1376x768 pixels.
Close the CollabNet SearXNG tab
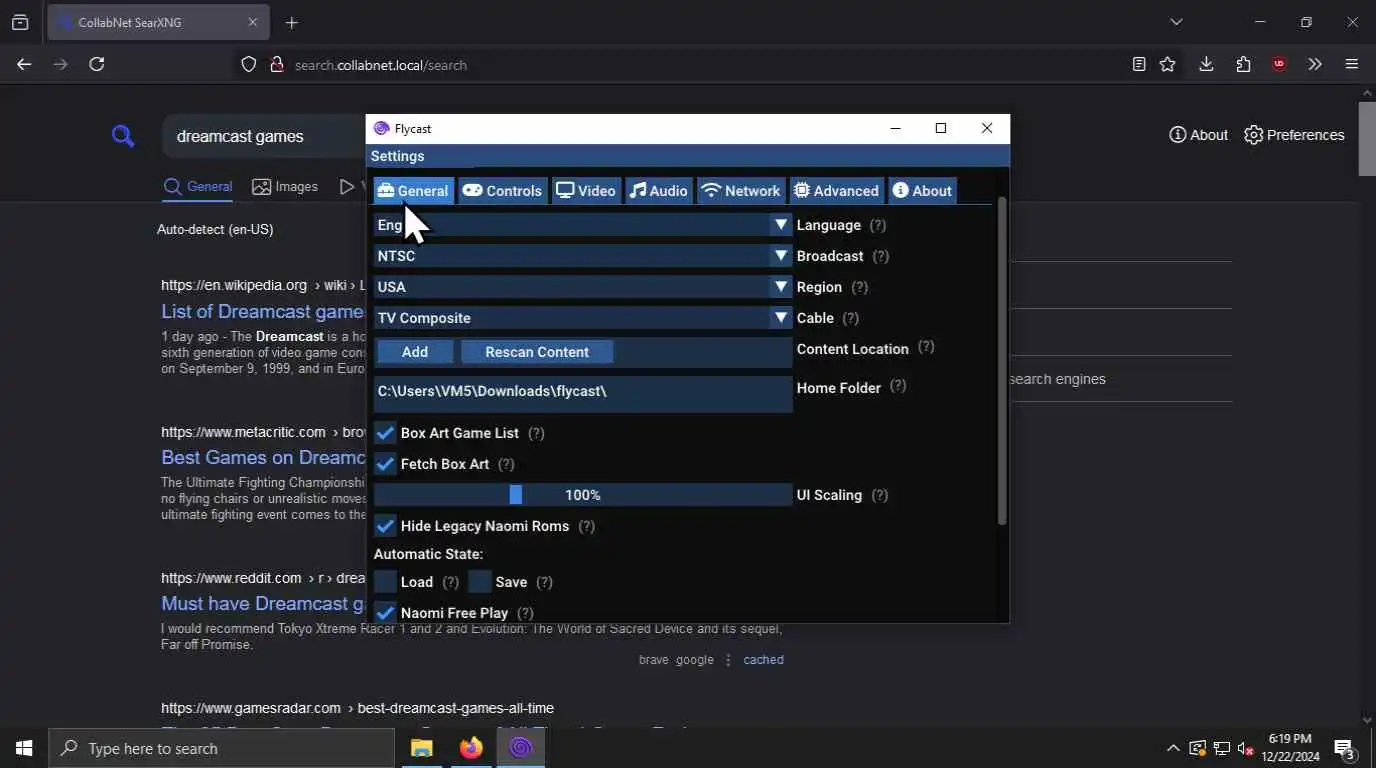tap(252, 22)
